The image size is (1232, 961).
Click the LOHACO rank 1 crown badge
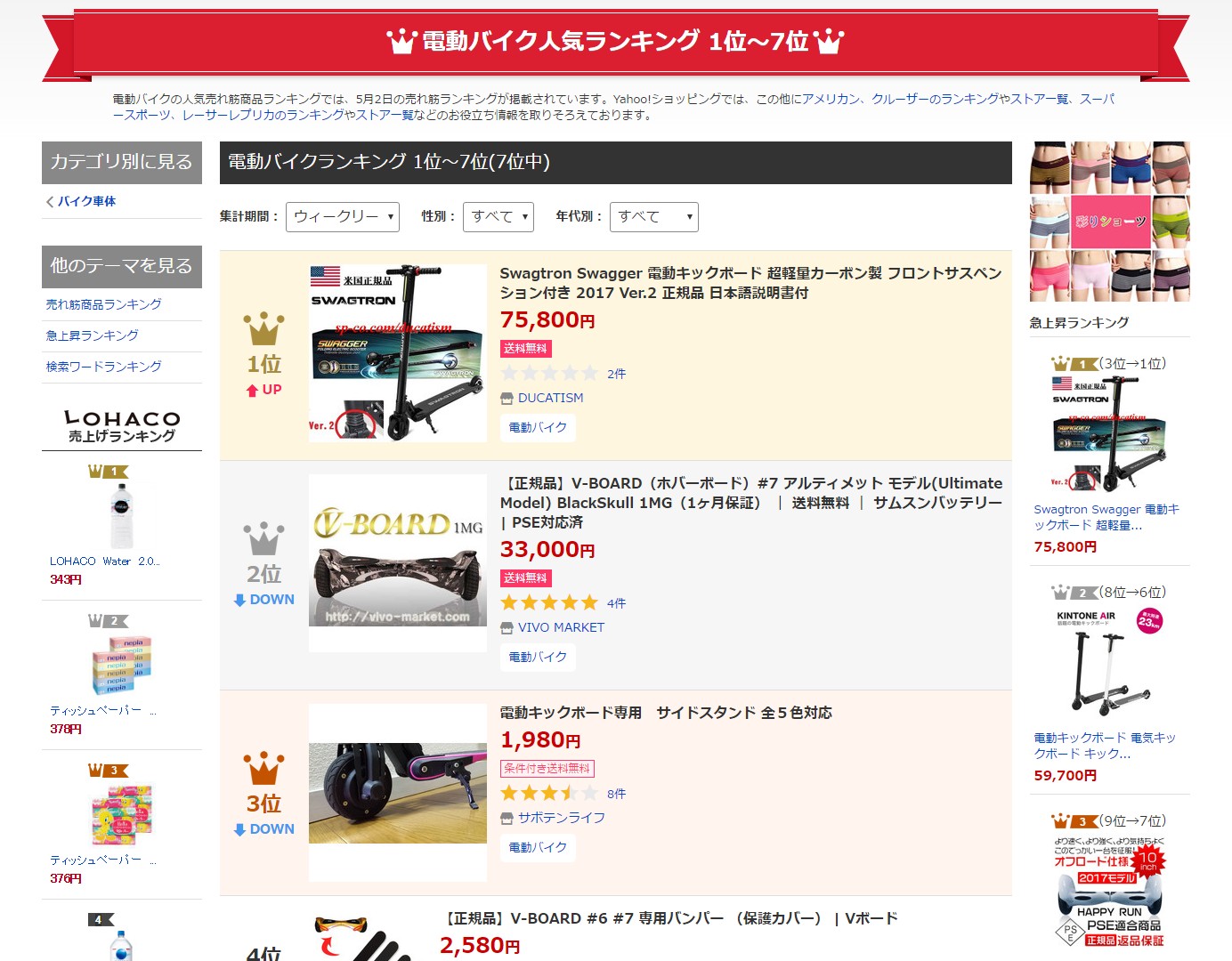[x=108, y=472]
